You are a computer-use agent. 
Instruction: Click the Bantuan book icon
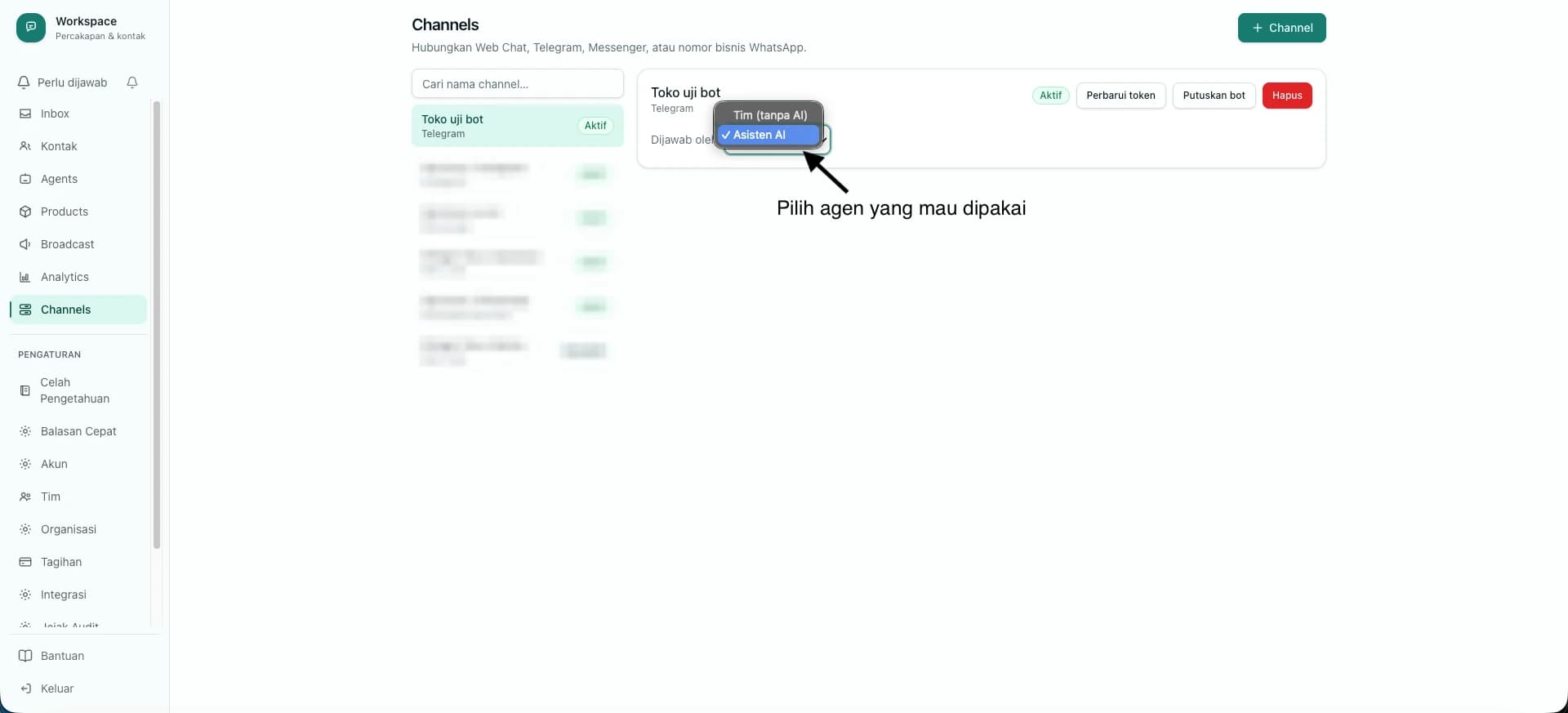[x=25, y=656]
